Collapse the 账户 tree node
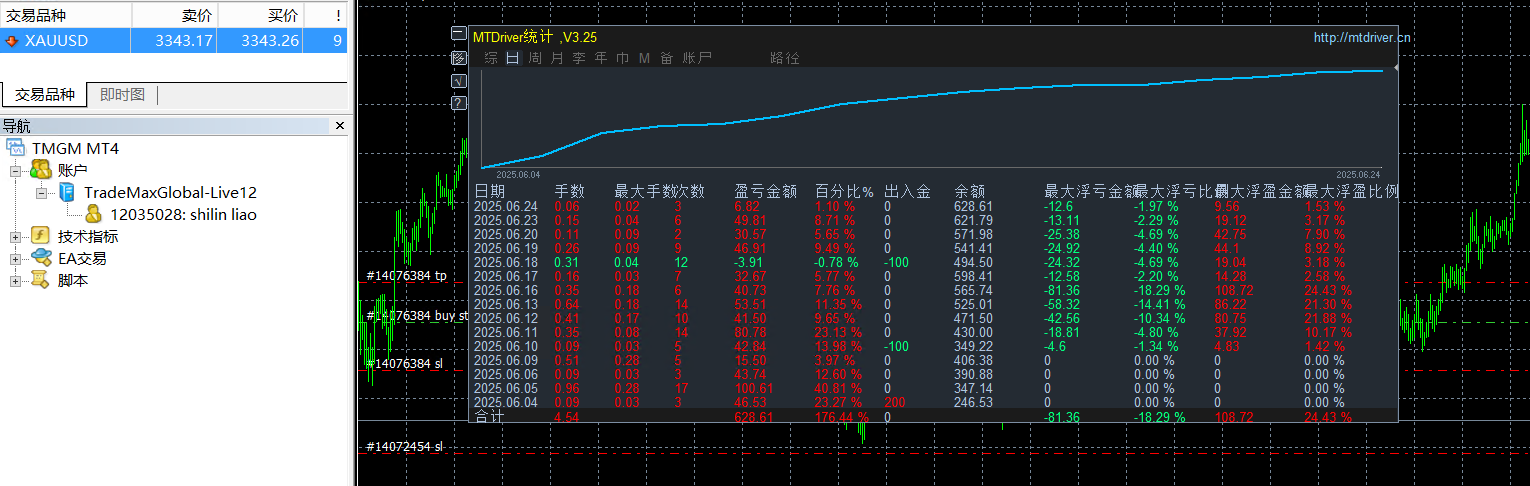The image size is (1530, 486). pyautogui.click(x=16, y=171)
